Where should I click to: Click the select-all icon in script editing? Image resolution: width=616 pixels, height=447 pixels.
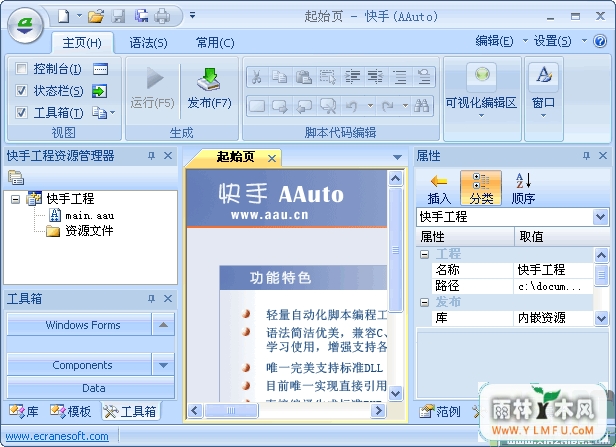[x=328, y=77]
